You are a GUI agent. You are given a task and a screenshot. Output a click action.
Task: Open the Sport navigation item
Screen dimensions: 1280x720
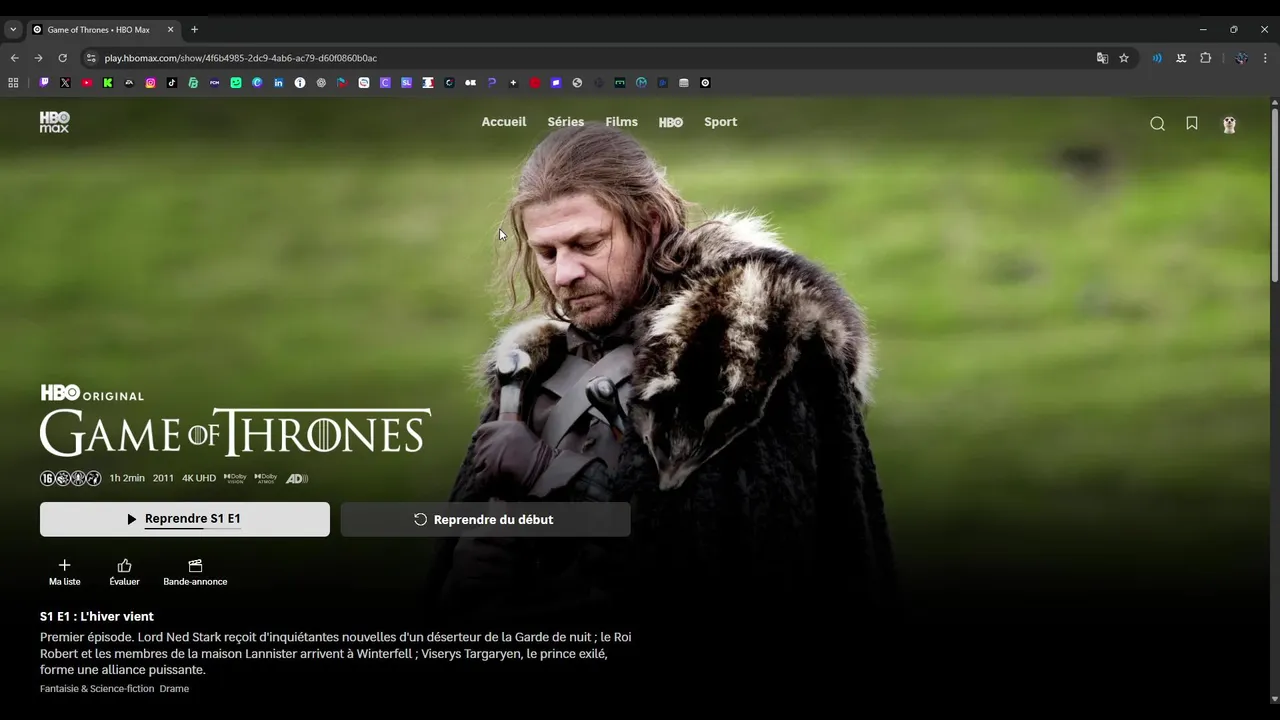[720, 122]
